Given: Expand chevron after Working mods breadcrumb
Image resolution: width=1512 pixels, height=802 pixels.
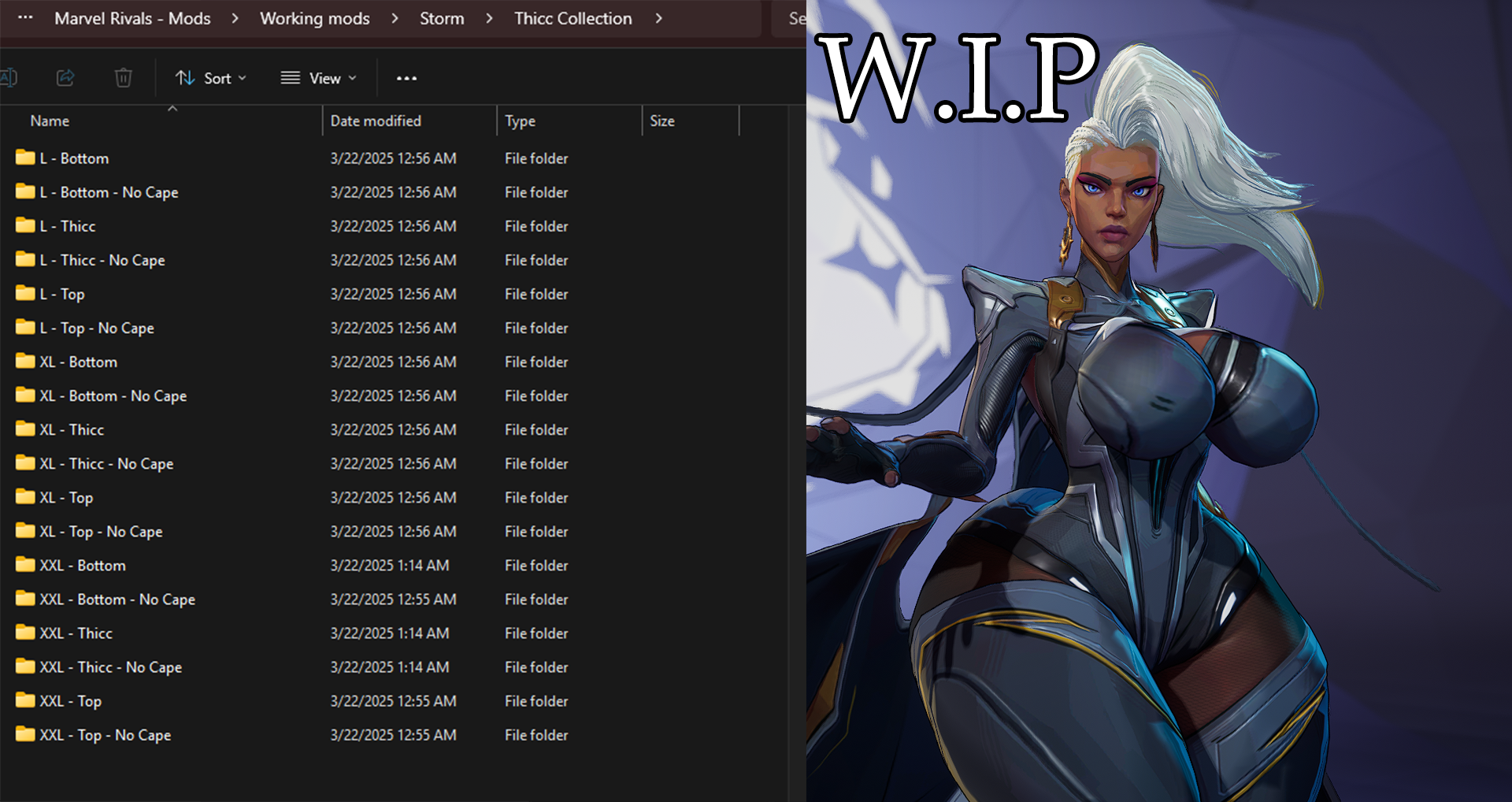Looking at the screenshot, I should click(x=395, y=18).
